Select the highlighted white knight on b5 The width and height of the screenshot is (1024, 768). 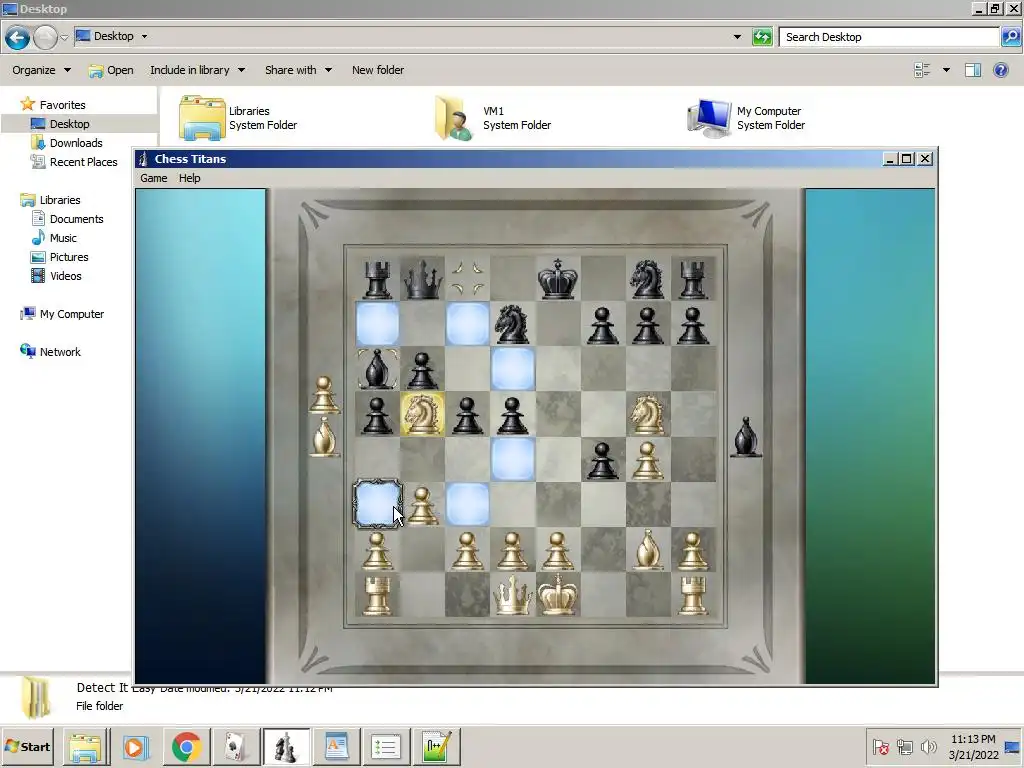pyautogui.click(x=423, y=414)
